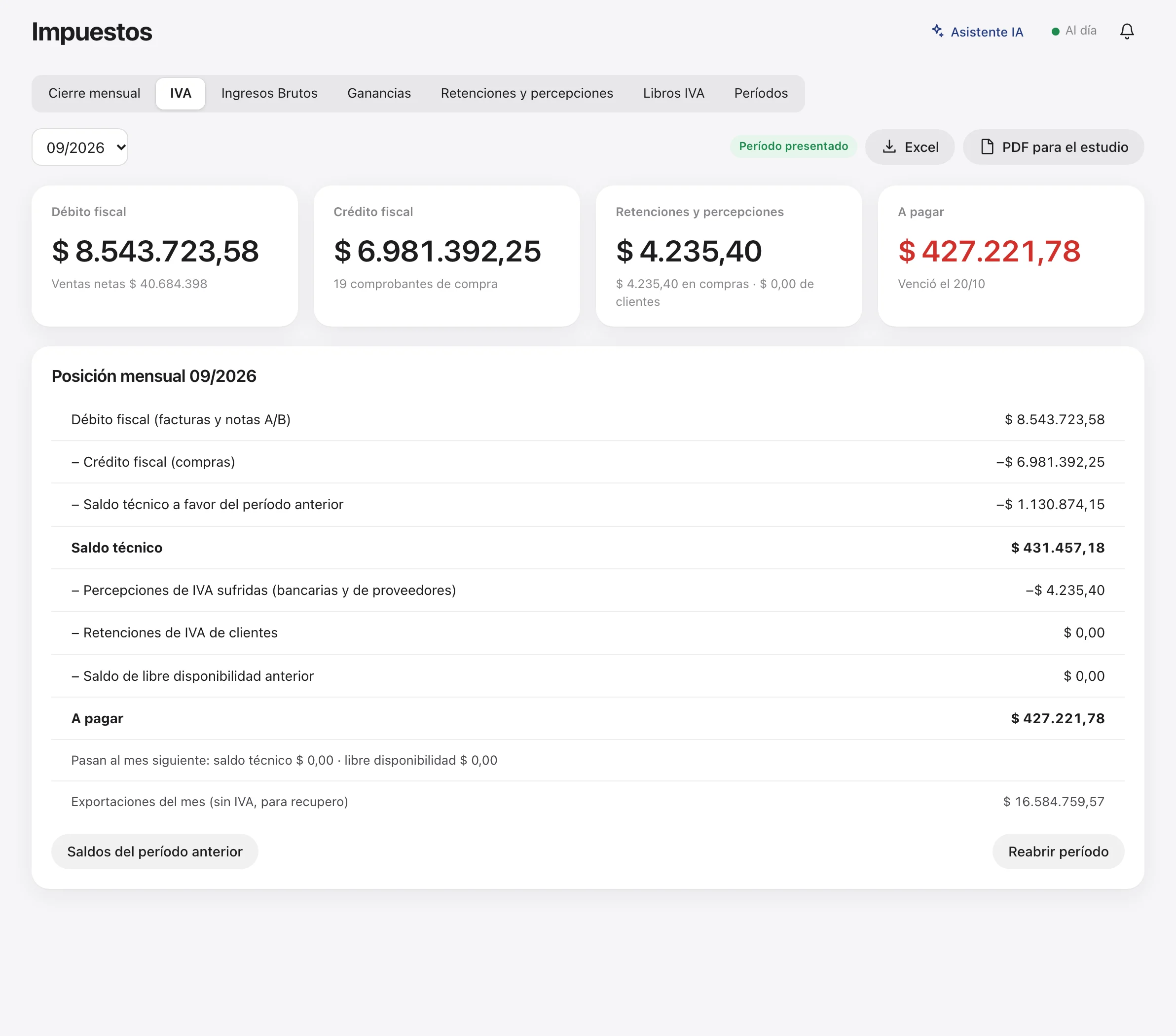The height and width of the screenshot is (1036, 1176).
Task: Click the red A pagar amount $ 427.221,78
Action: point(989,252)
